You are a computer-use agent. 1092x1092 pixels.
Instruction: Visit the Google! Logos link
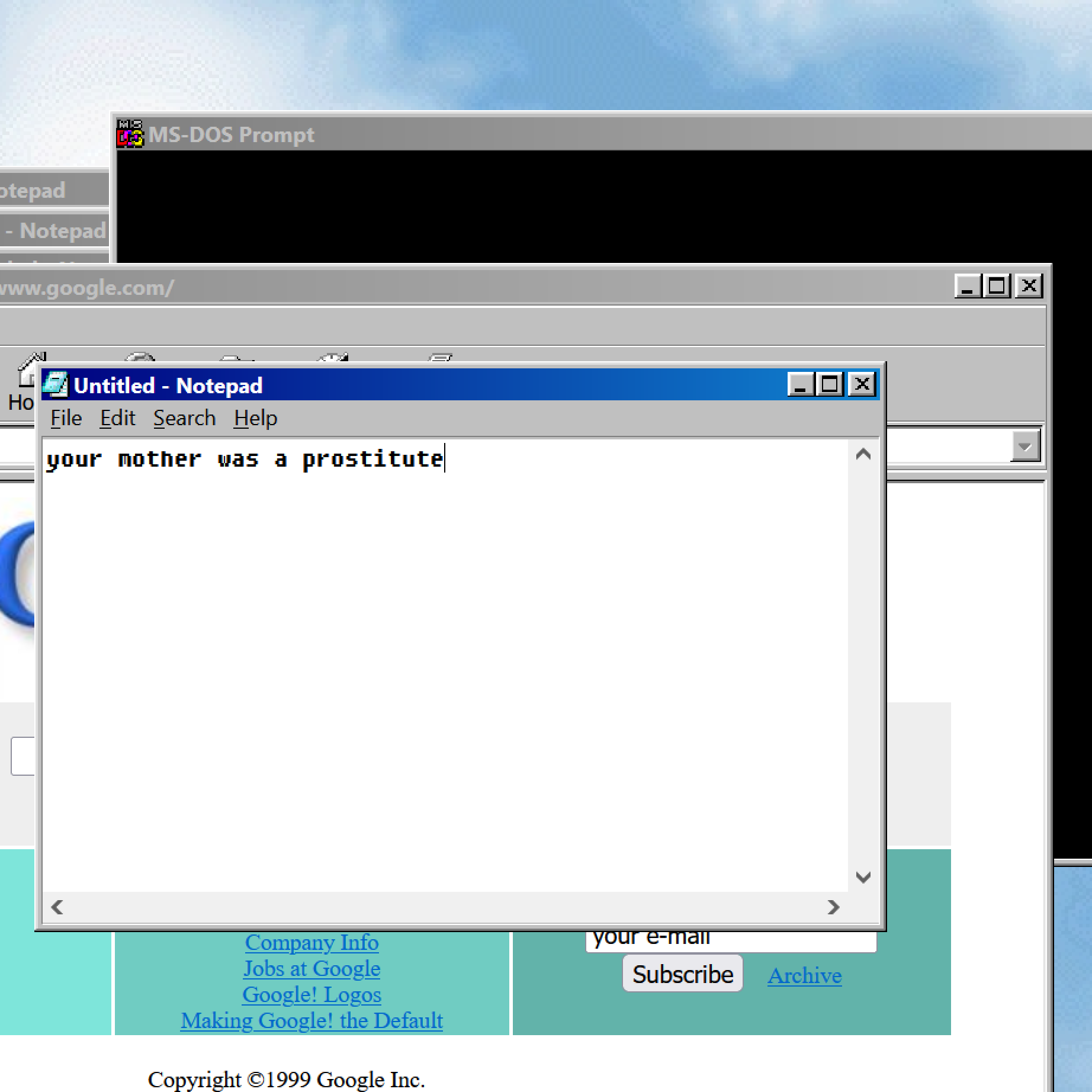311,994
